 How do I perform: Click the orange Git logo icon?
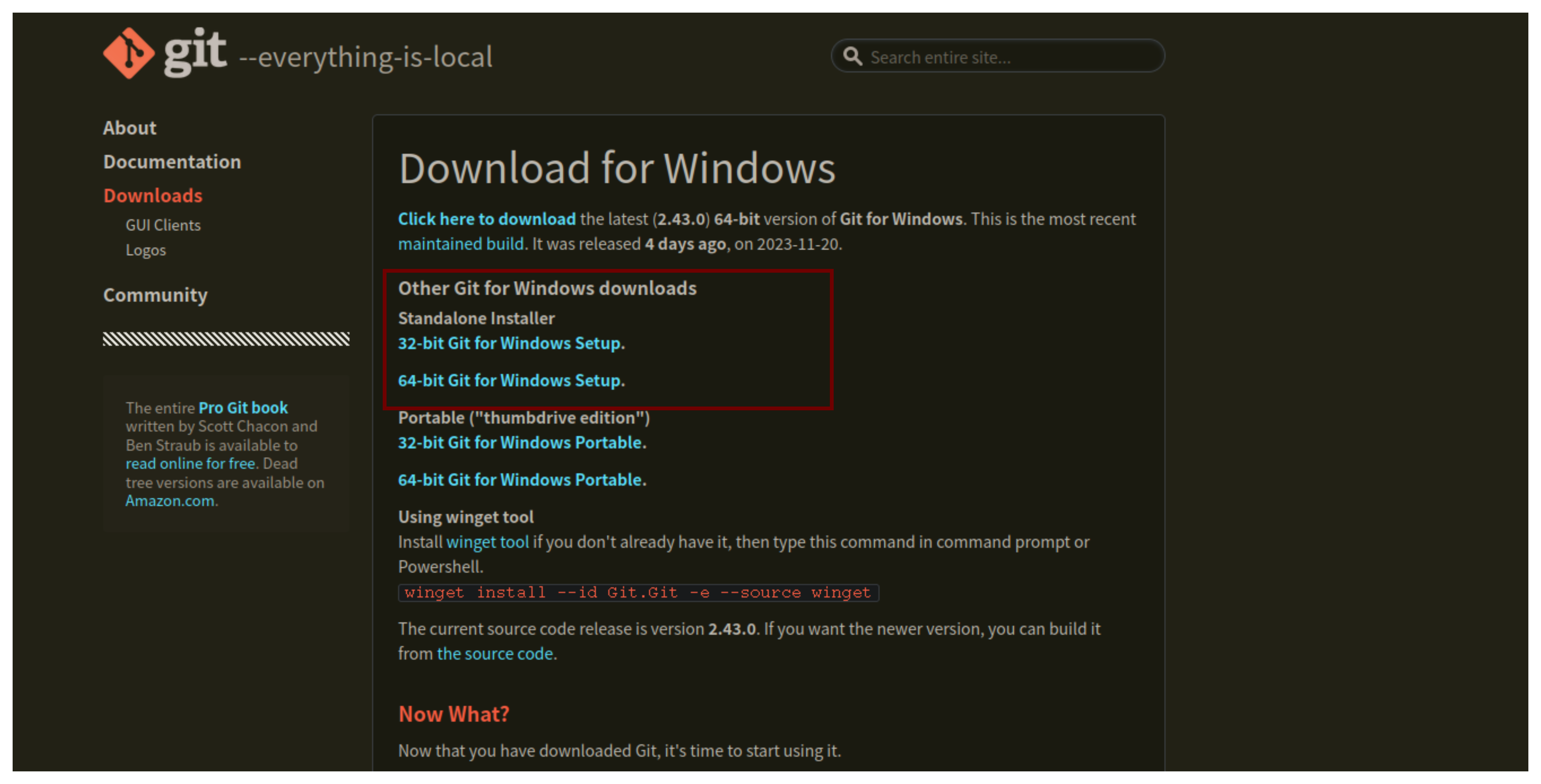click(x=129, y=53)
